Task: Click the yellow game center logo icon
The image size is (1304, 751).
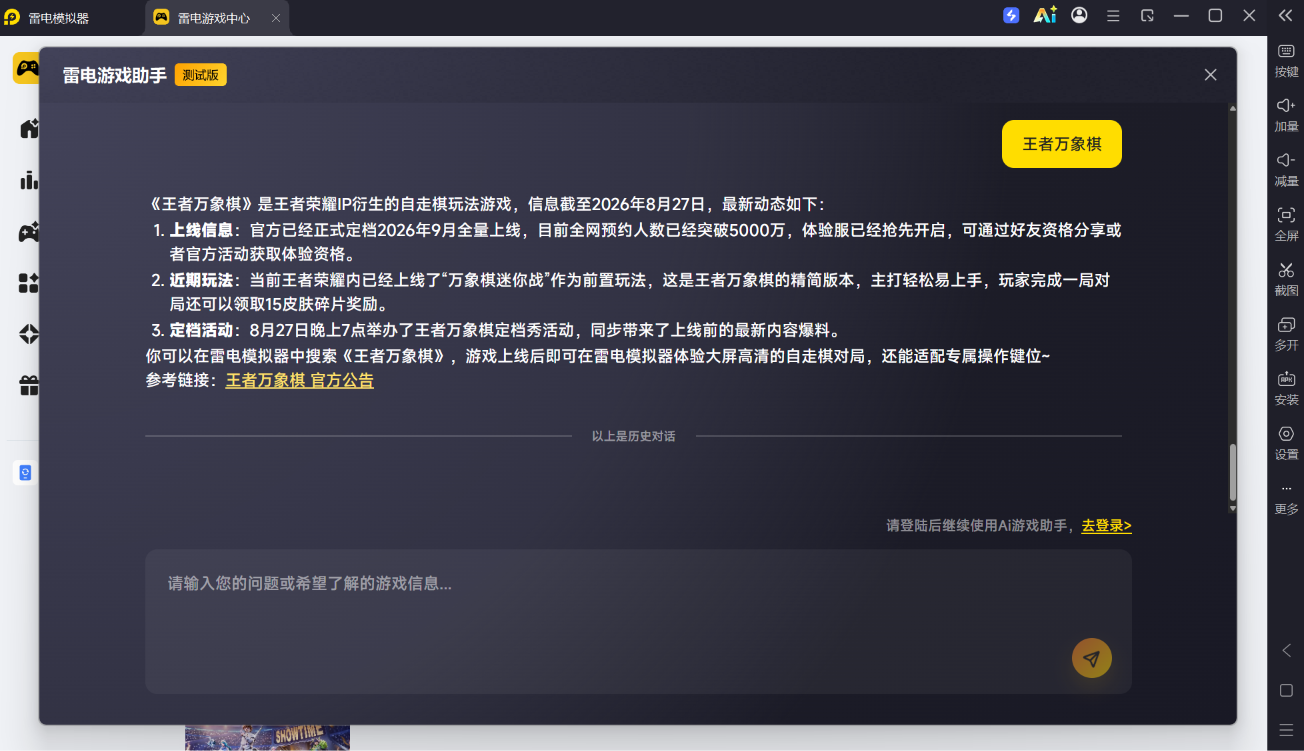Action: (x=26, y=68)
